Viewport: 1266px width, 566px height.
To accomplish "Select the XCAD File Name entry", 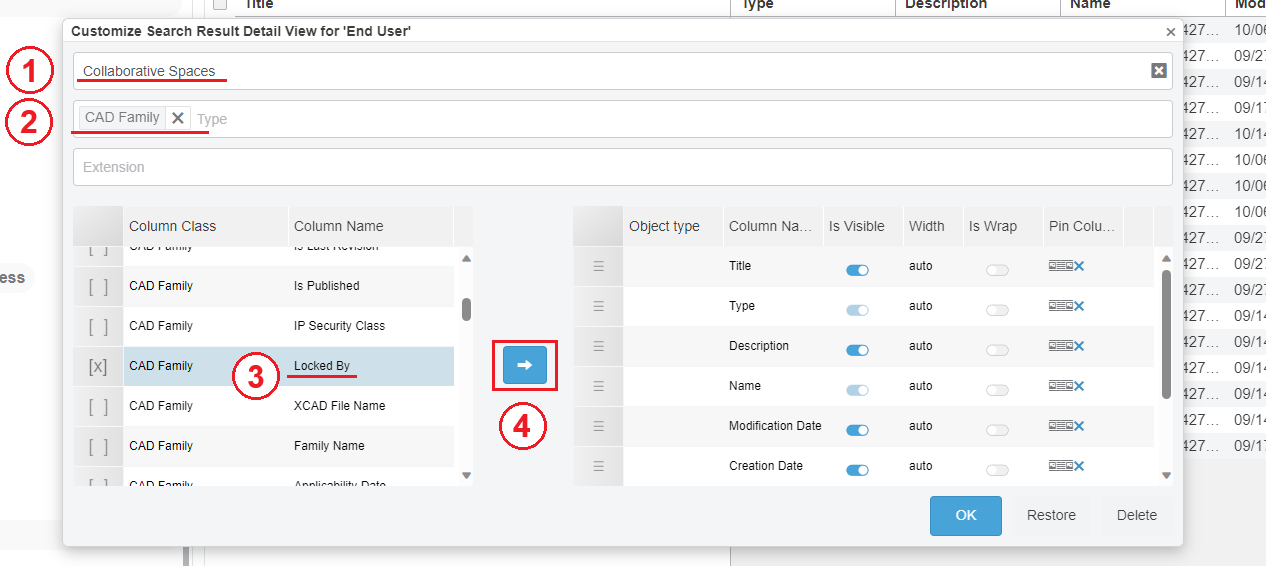I will click(339, 406).
